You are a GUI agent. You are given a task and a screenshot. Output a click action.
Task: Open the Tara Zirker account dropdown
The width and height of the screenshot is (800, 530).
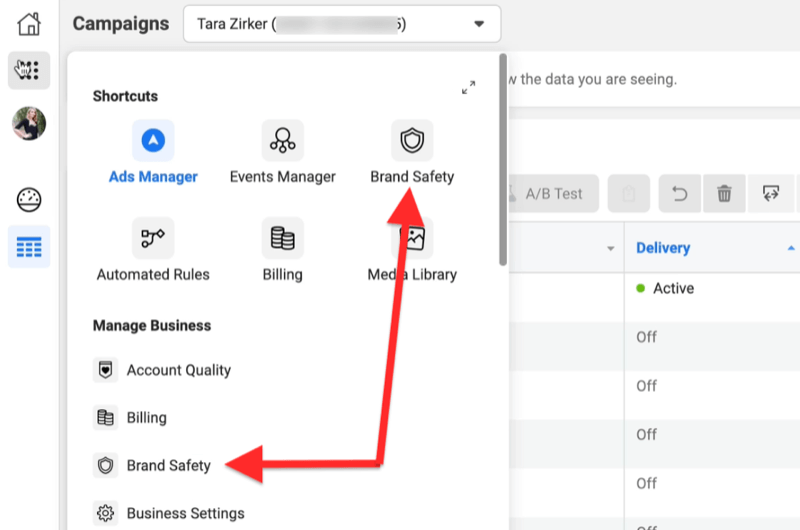[x=342, y=24]
